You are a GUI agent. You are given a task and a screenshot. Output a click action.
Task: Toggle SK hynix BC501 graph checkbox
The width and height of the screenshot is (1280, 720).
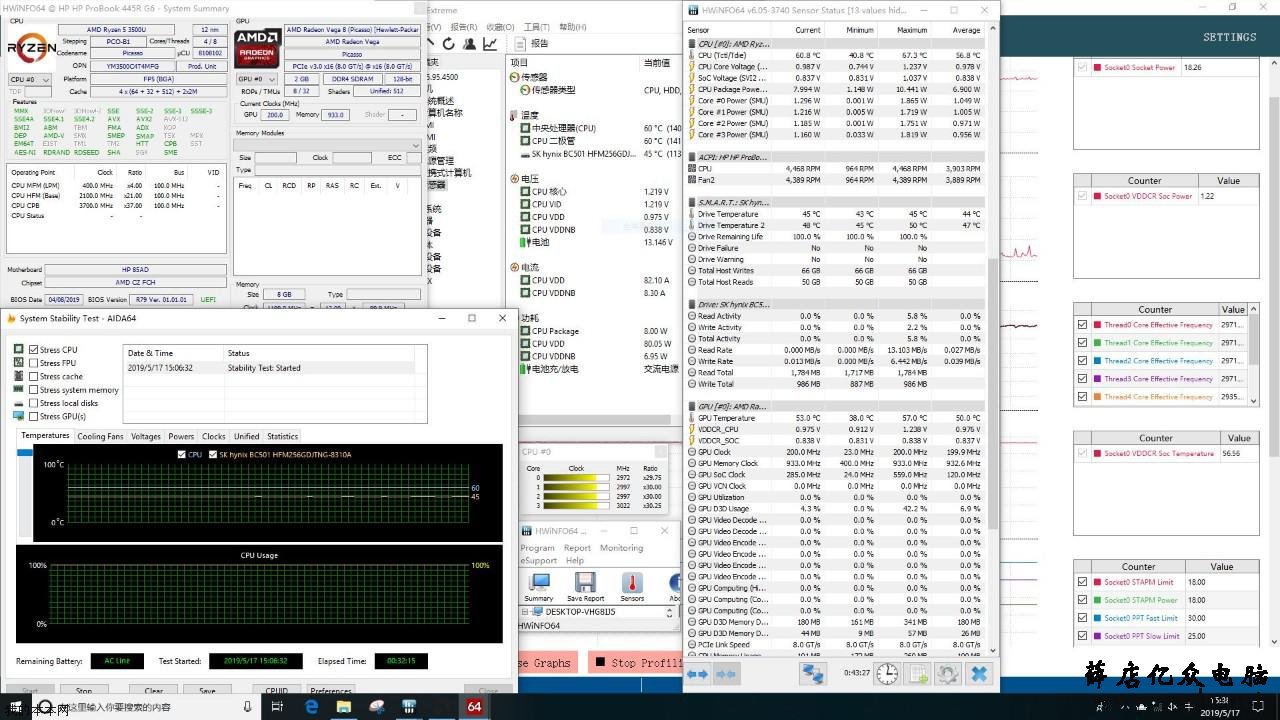(212, 454)
